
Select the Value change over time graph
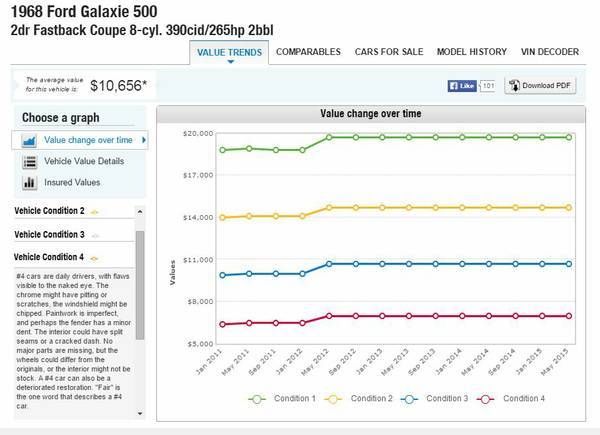(x=80, y=140)
